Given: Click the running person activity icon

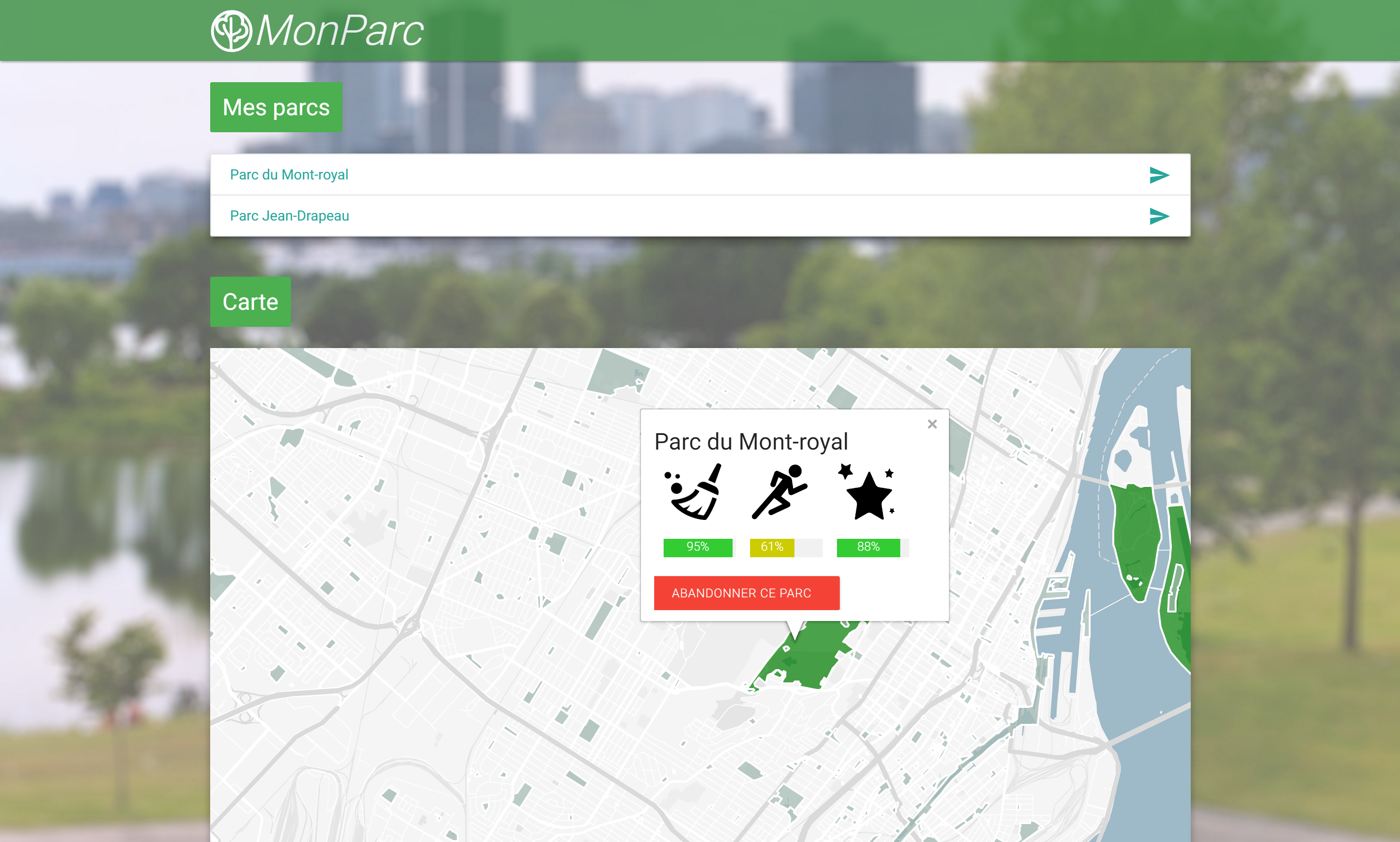Looking at the screenshot, I should click(780, 492).
